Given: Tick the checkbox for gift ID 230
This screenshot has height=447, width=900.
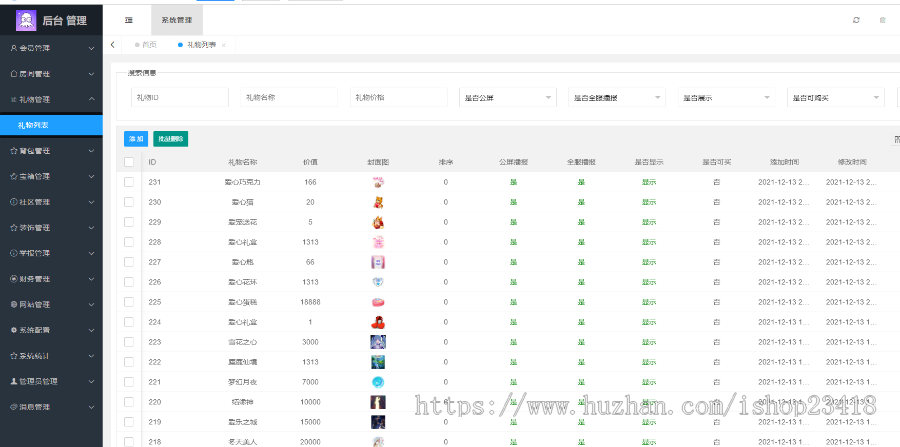Looking at the screenshot, I should 129,202.
